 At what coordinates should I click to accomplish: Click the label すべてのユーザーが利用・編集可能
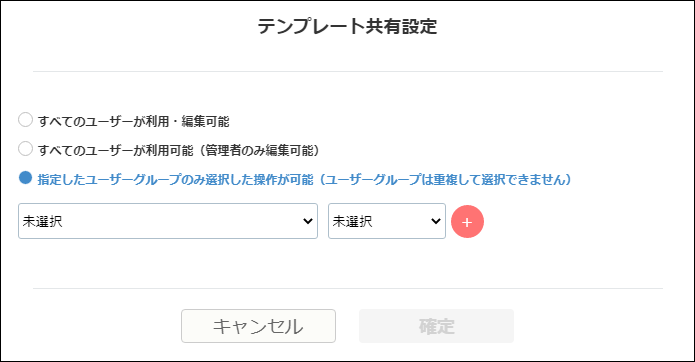click(x=133, y=121)
